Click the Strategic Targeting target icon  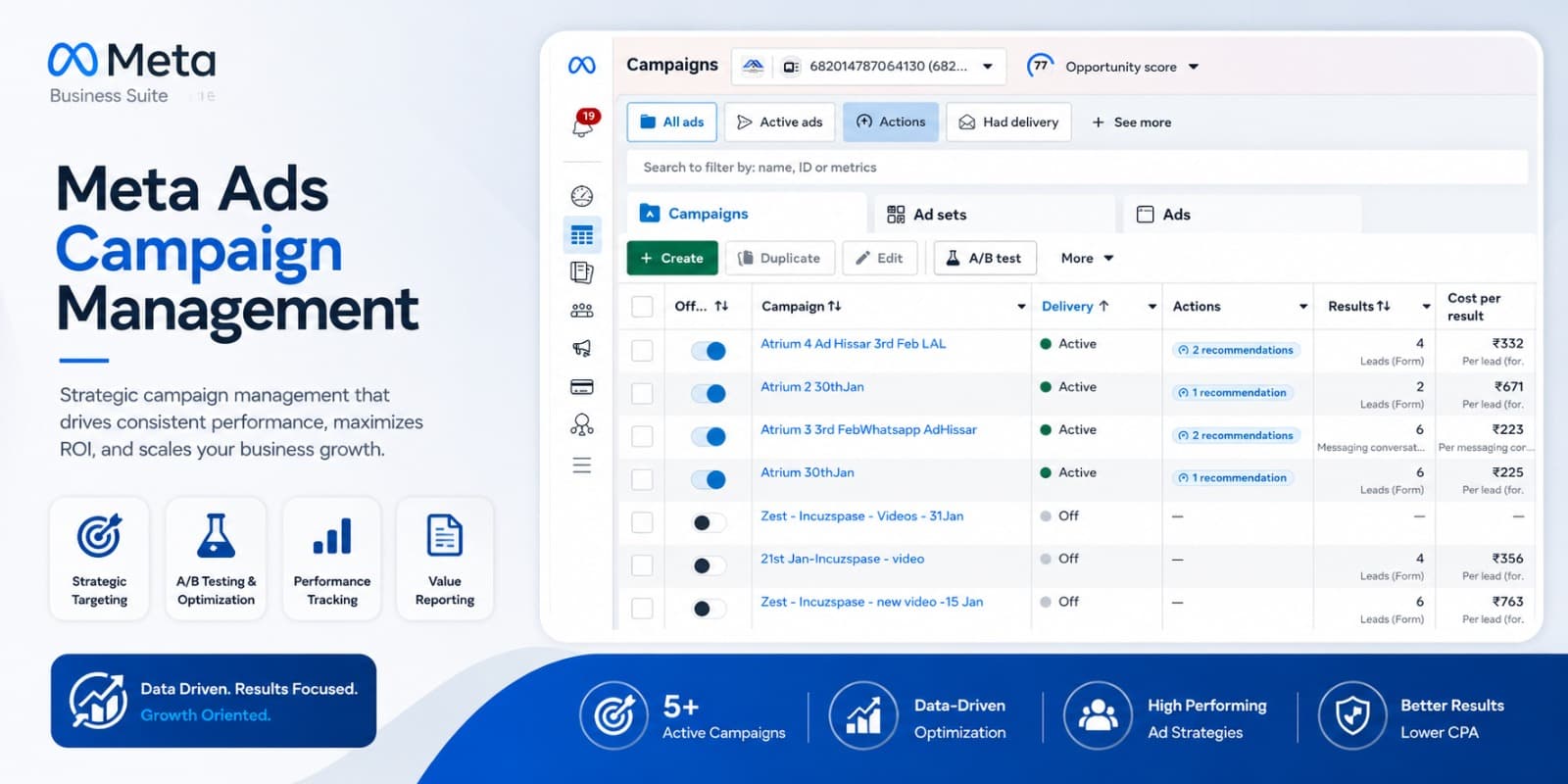click(100, 535)
